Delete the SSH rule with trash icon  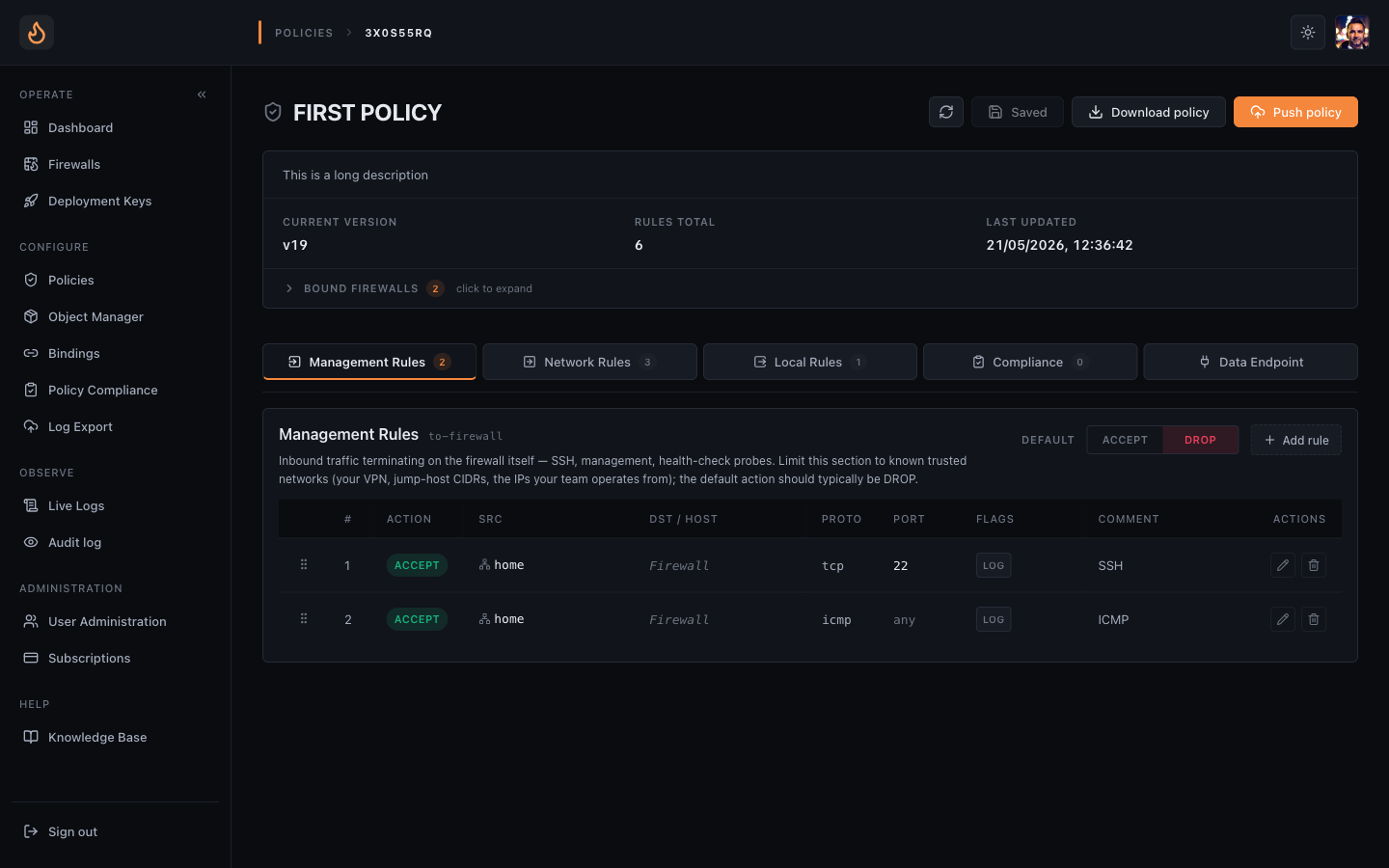(x=1314, y=565)
